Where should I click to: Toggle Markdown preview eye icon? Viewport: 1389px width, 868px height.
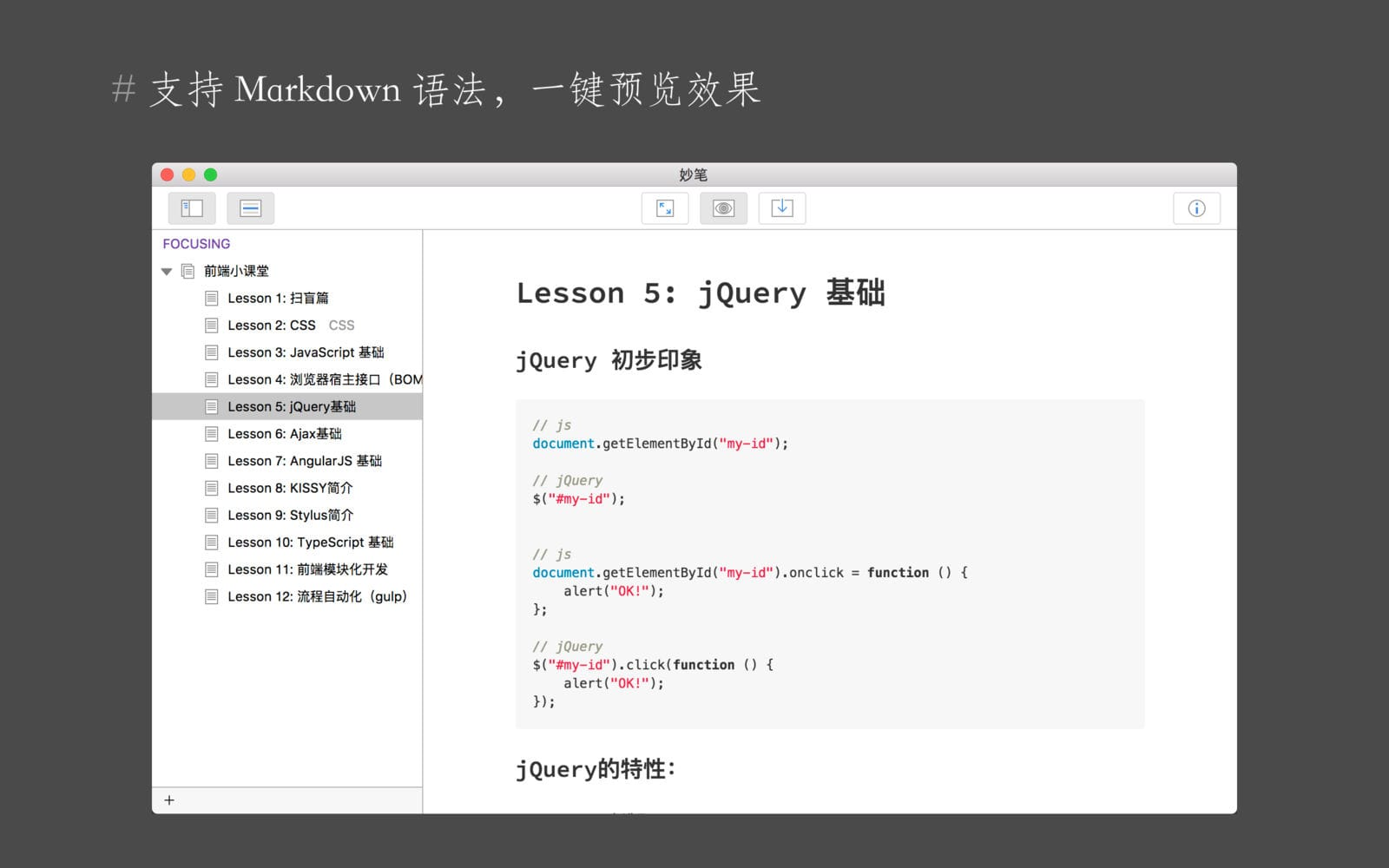tap(723, 208)
